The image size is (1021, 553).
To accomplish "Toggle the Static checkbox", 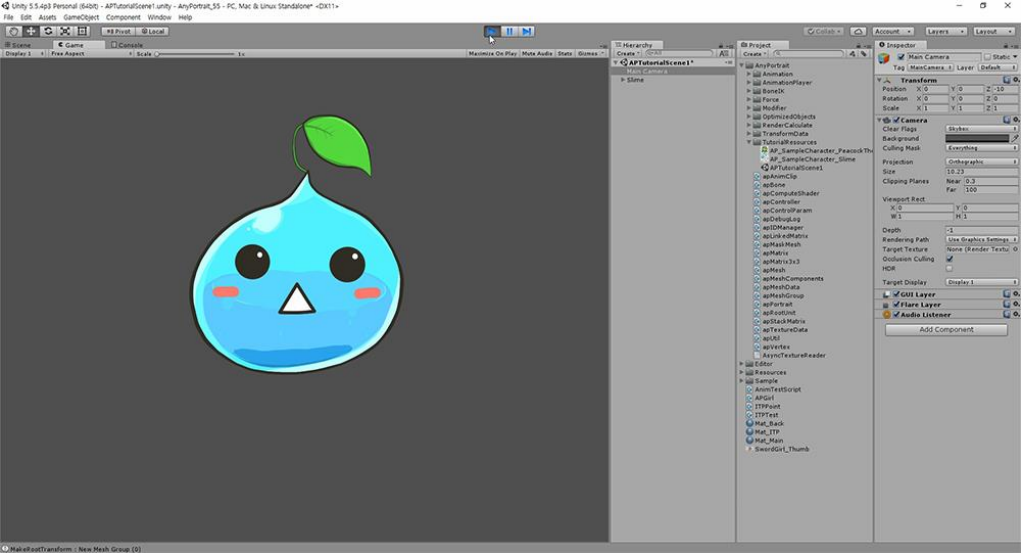I will (x=987, y=57).
